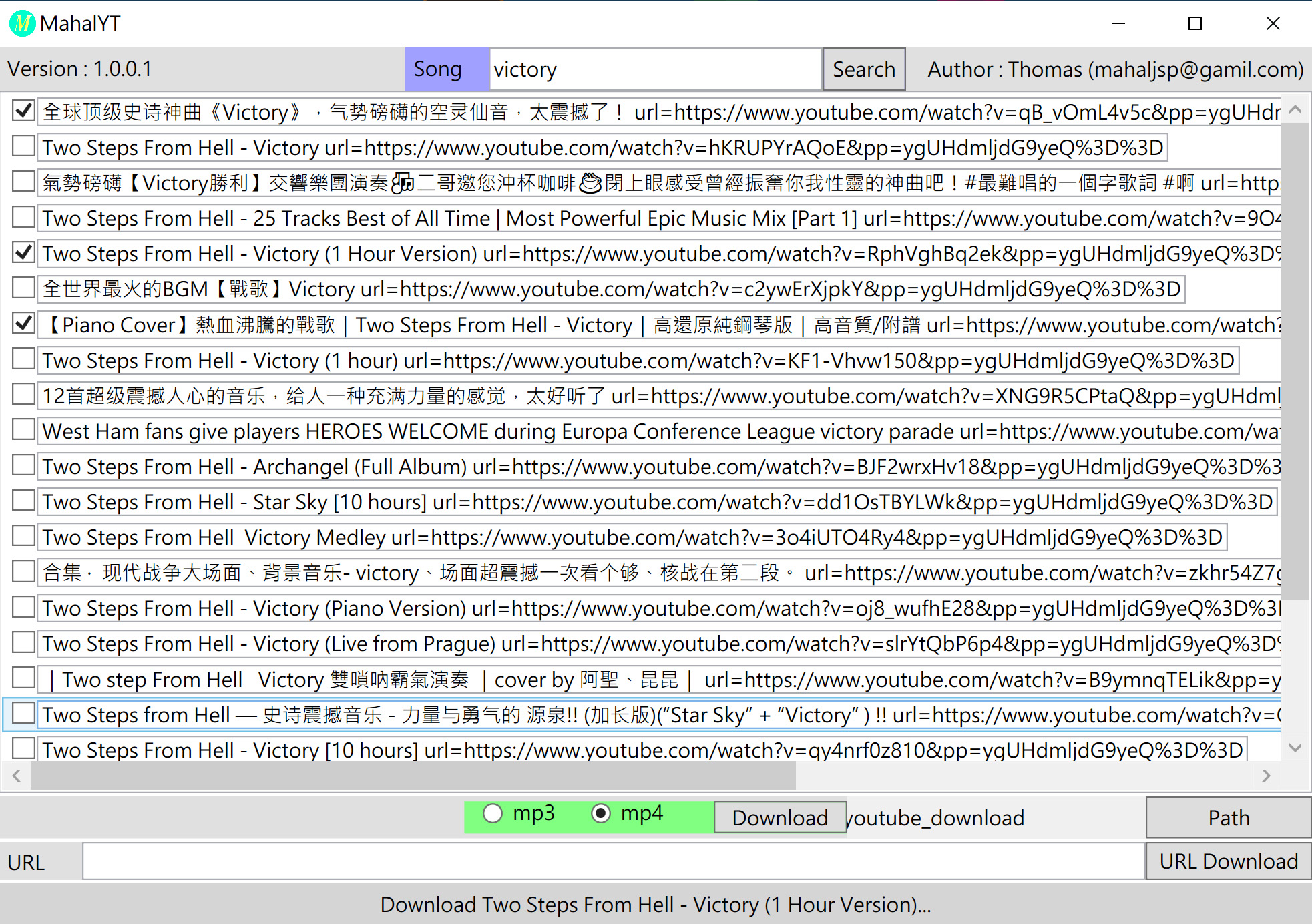This screenshot has height=924, width=1312.
Task: Click the Download button
Action: tap(779, 818)
